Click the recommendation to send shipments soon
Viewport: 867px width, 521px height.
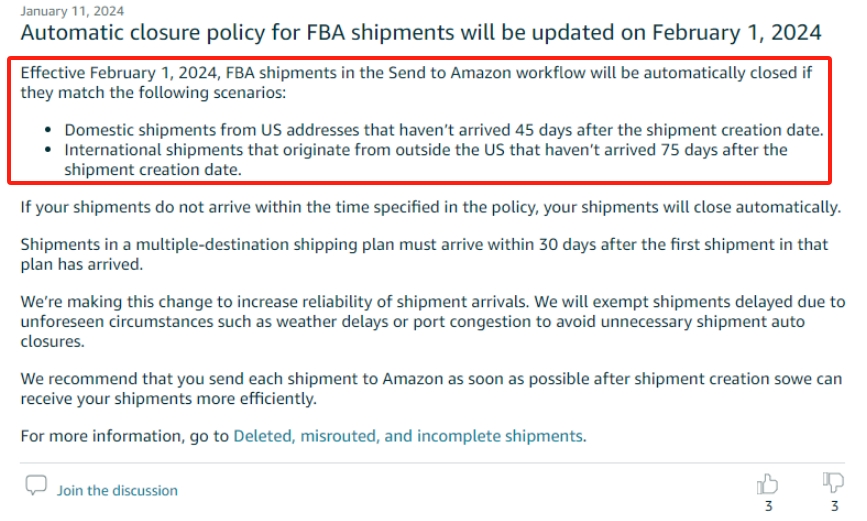(x=431, y=388)
